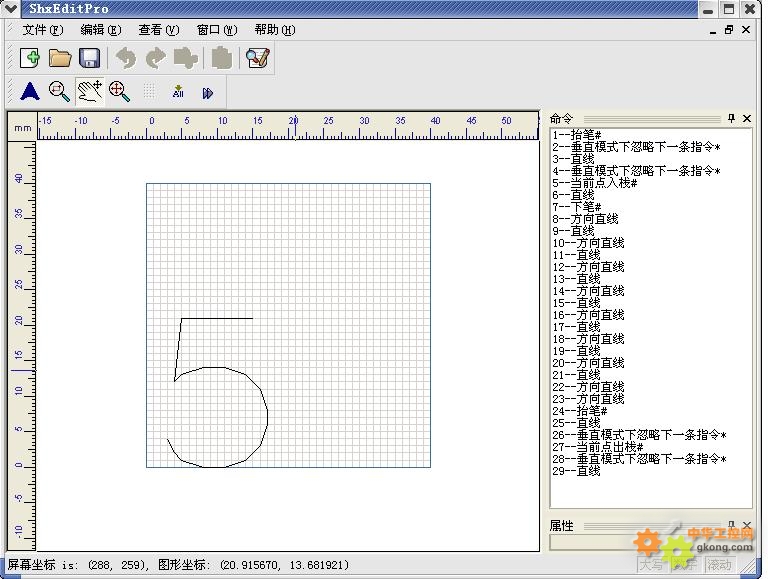Select the zoom window magnifier tool
The image size is (768, 579).
59,91
